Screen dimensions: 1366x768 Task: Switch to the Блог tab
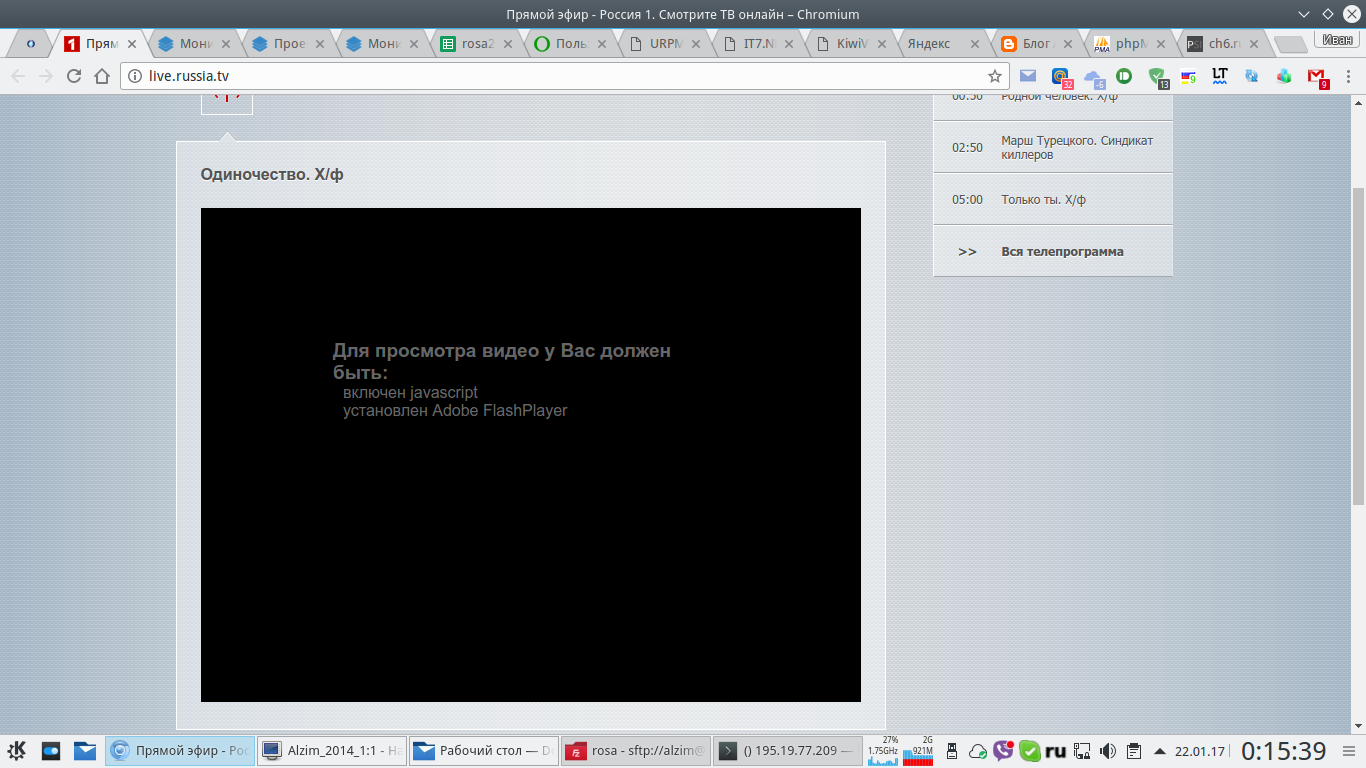tap(1038, 44)
